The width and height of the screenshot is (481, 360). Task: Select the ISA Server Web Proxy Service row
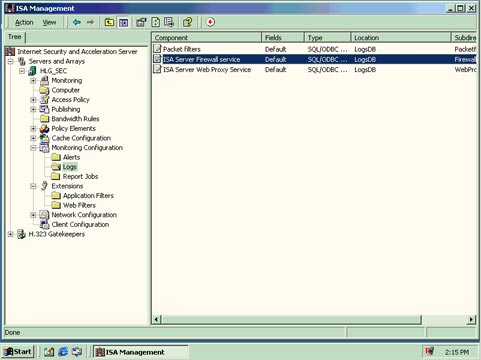(x=314, y=69)
